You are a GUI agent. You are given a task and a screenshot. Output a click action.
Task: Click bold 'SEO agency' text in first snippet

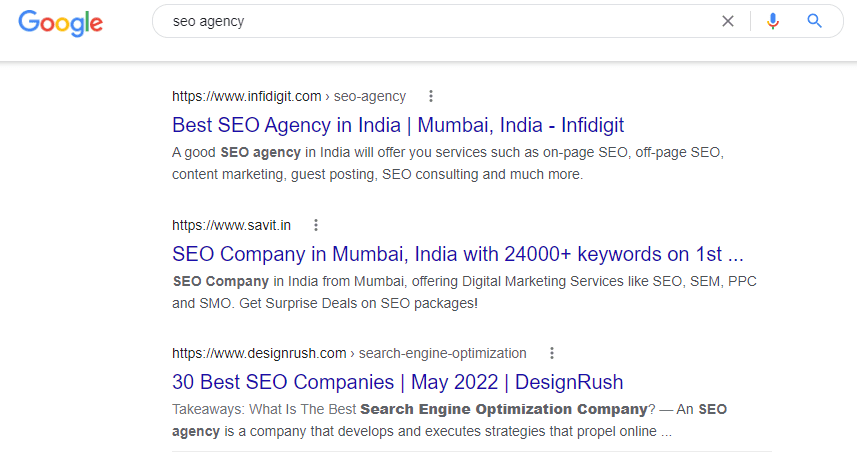[260, 153]
